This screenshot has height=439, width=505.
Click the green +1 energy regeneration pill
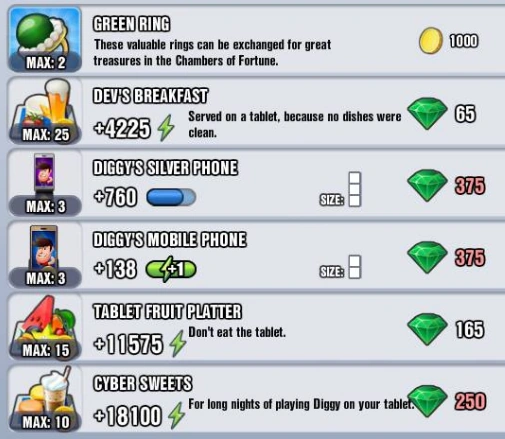[171, 269]
